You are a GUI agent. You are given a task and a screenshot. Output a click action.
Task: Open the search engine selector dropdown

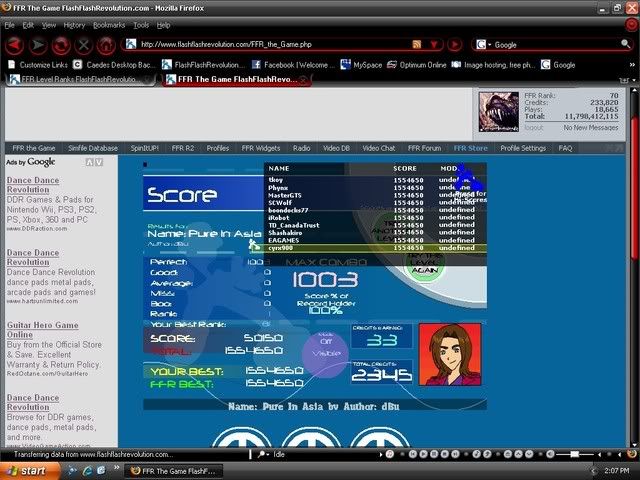(x=484, y=45)
